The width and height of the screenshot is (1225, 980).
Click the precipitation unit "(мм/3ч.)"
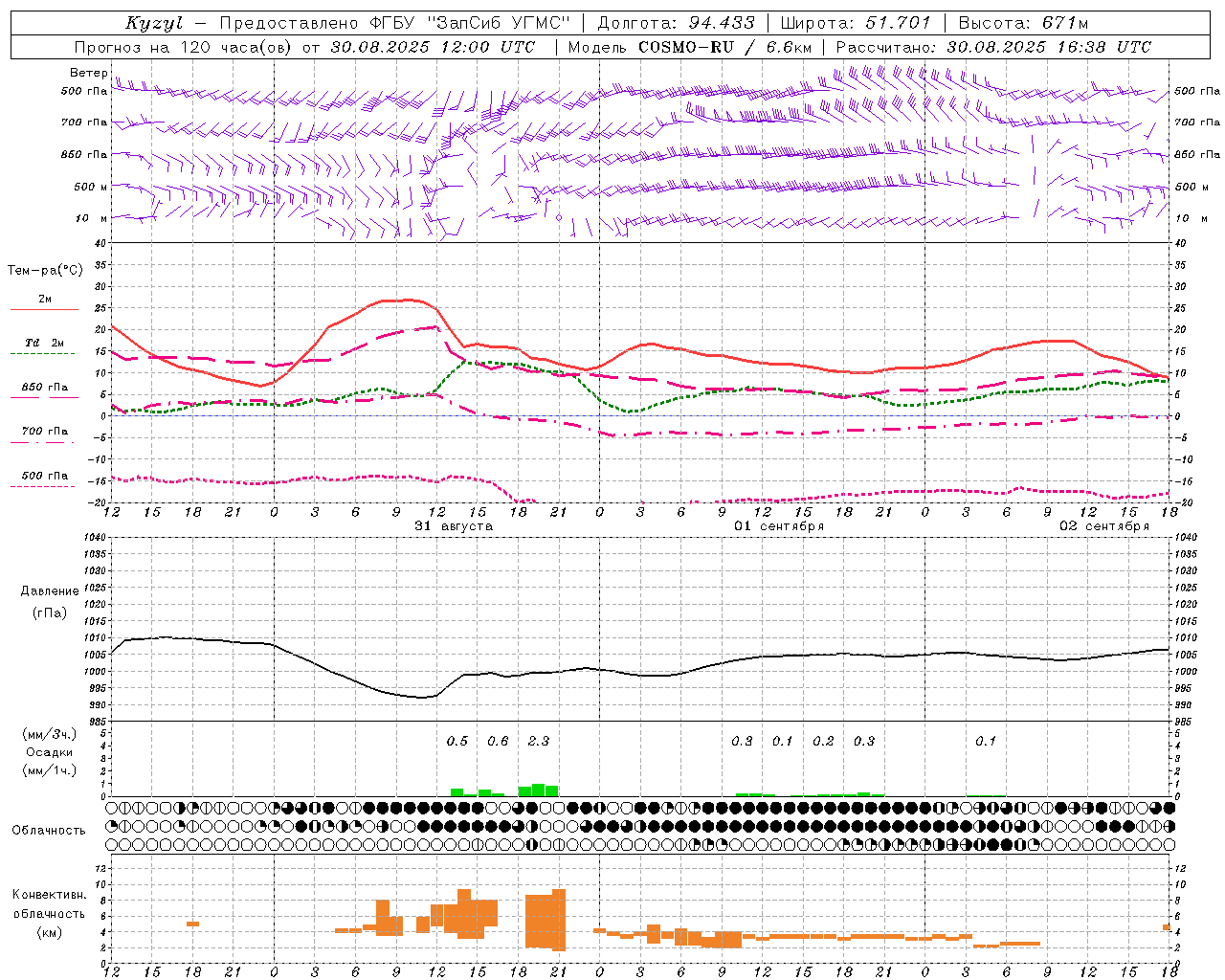(x=50, y=734)
